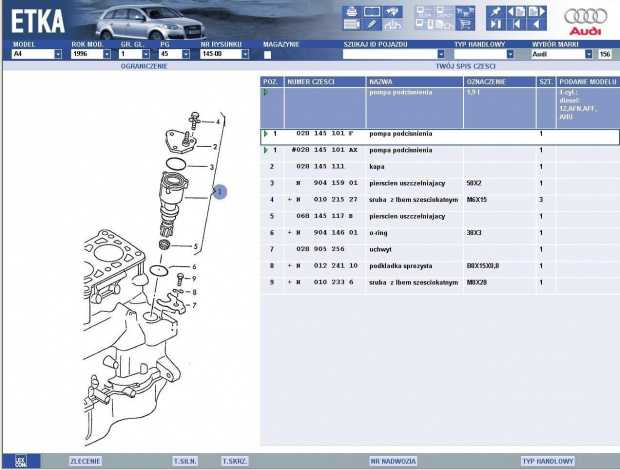Click the pencil edit icon
This screenshot has width=620, height=470.
(x=372, y=25)
